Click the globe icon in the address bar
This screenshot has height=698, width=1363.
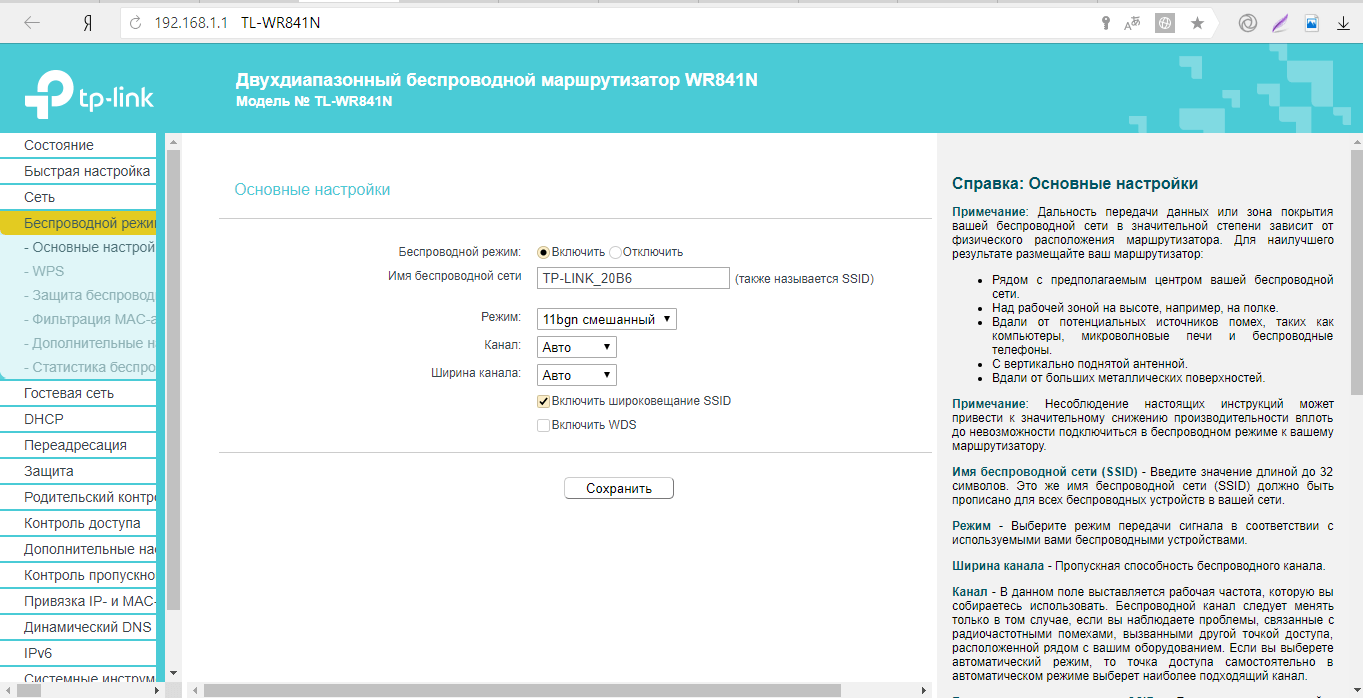click(1165, 23)
